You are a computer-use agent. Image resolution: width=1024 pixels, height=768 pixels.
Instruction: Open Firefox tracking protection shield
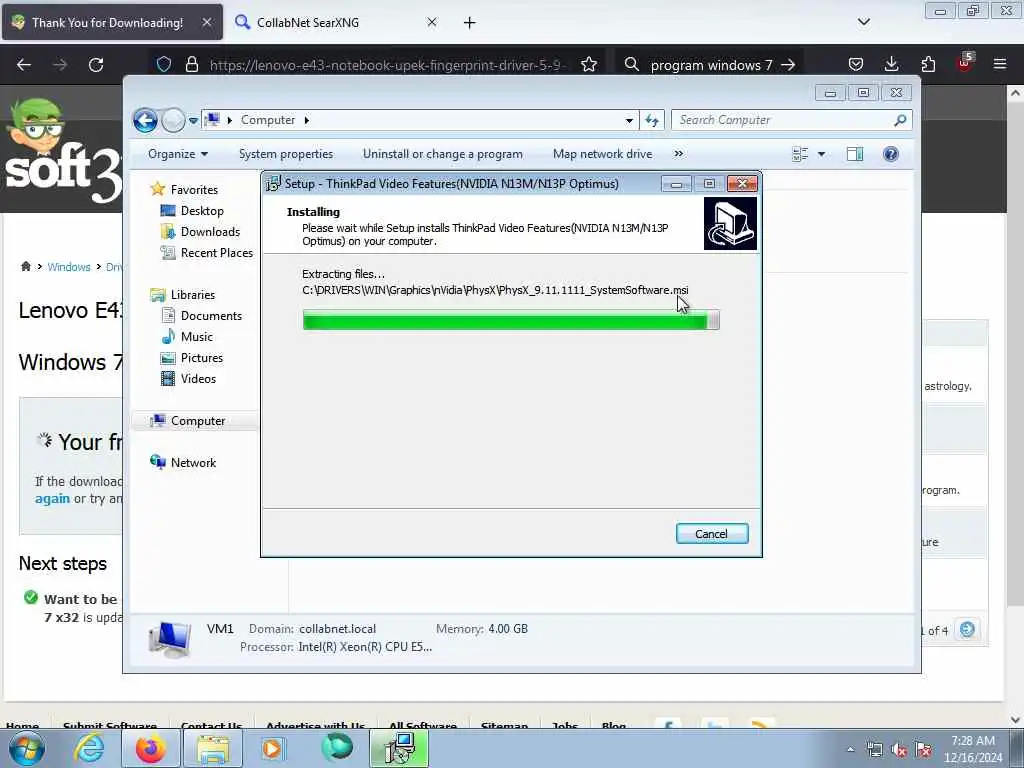[164, 64]
